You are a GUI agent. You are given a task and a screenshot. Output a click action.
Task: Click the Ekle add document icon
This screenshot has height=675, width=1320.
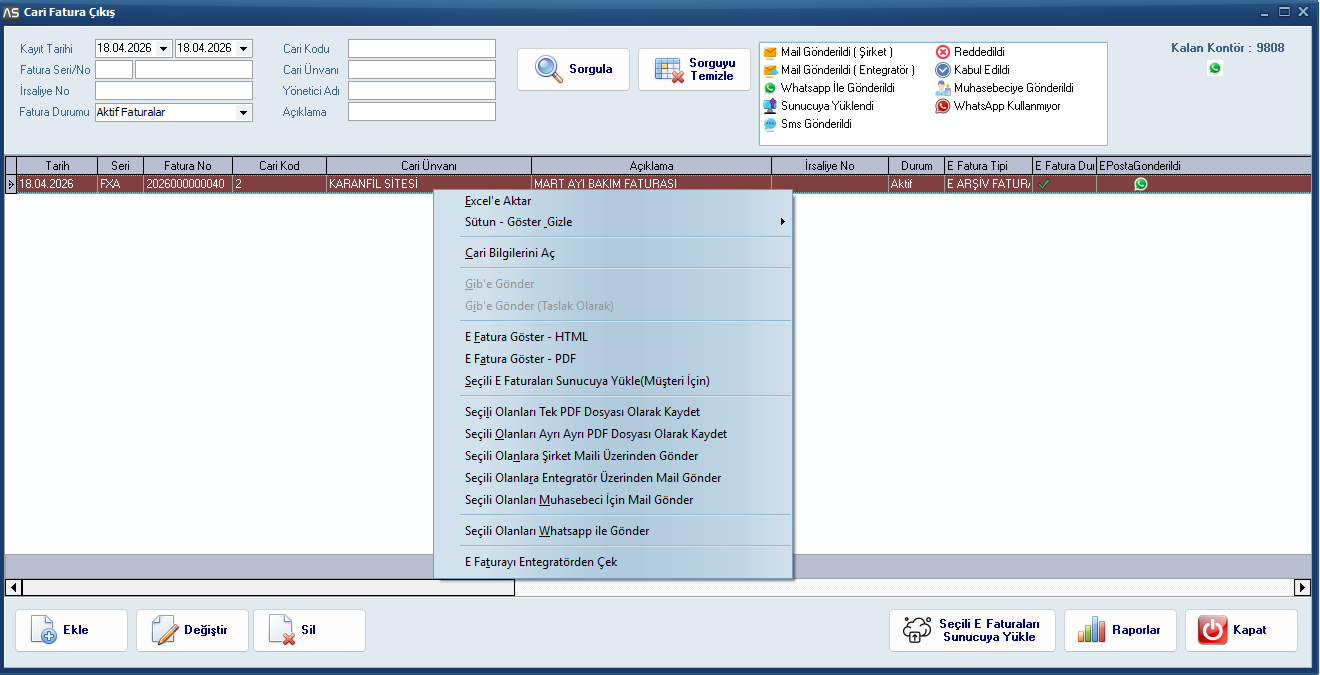44,630
